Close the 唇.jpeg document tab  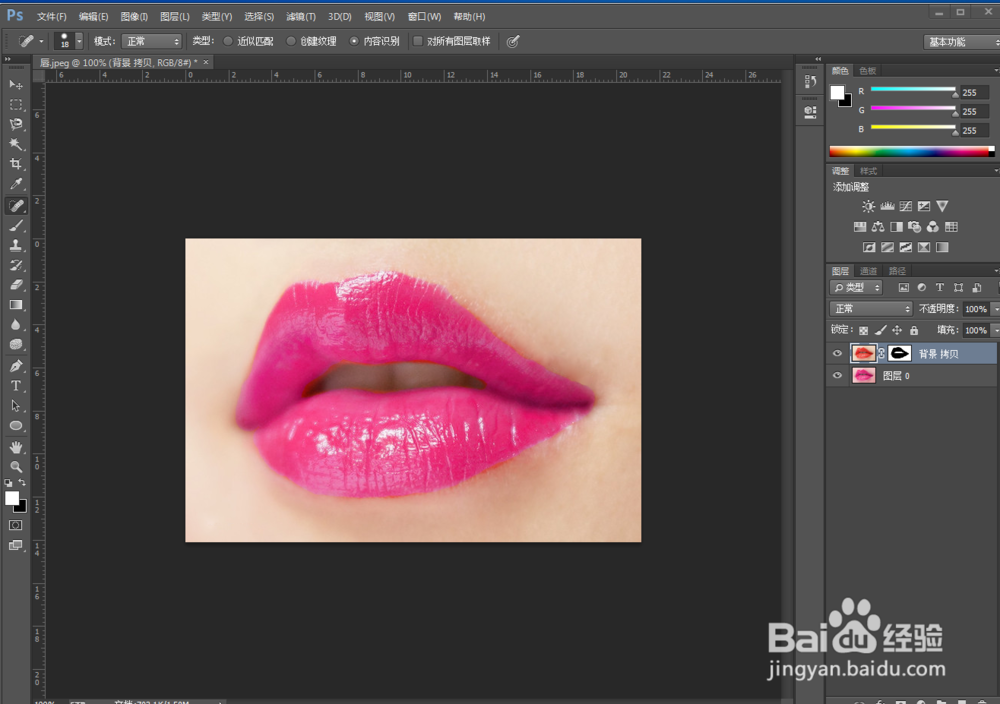[x=205, y=62]
